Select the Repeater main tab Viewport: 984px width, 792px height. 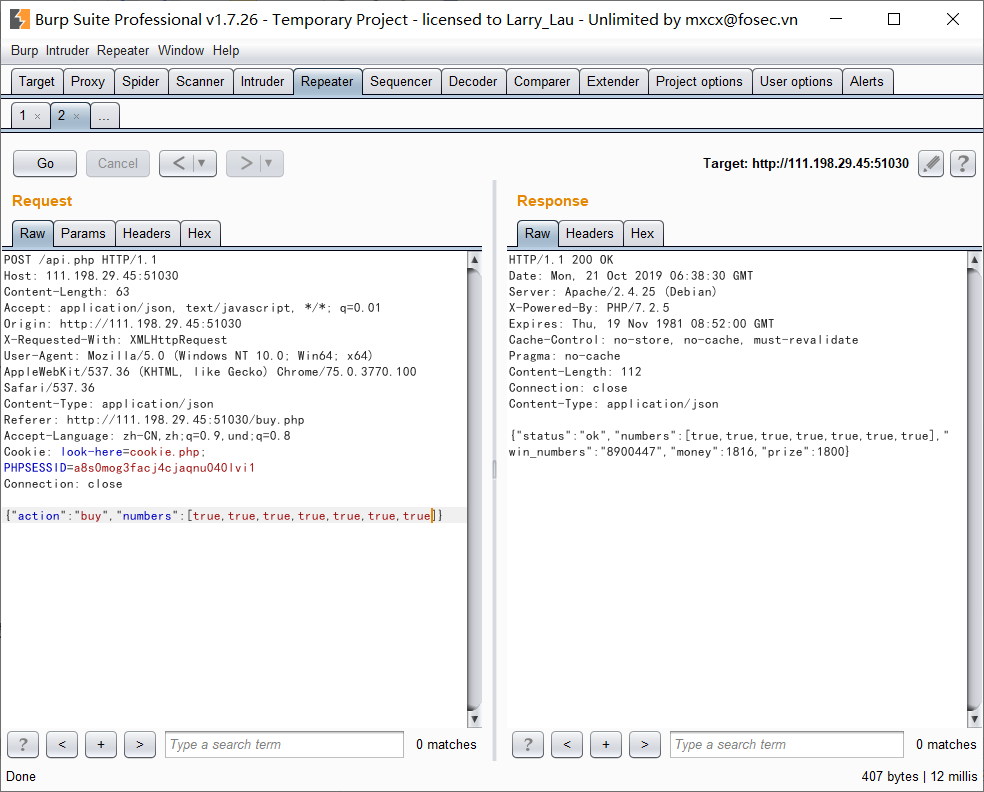[x=327, y=82]
